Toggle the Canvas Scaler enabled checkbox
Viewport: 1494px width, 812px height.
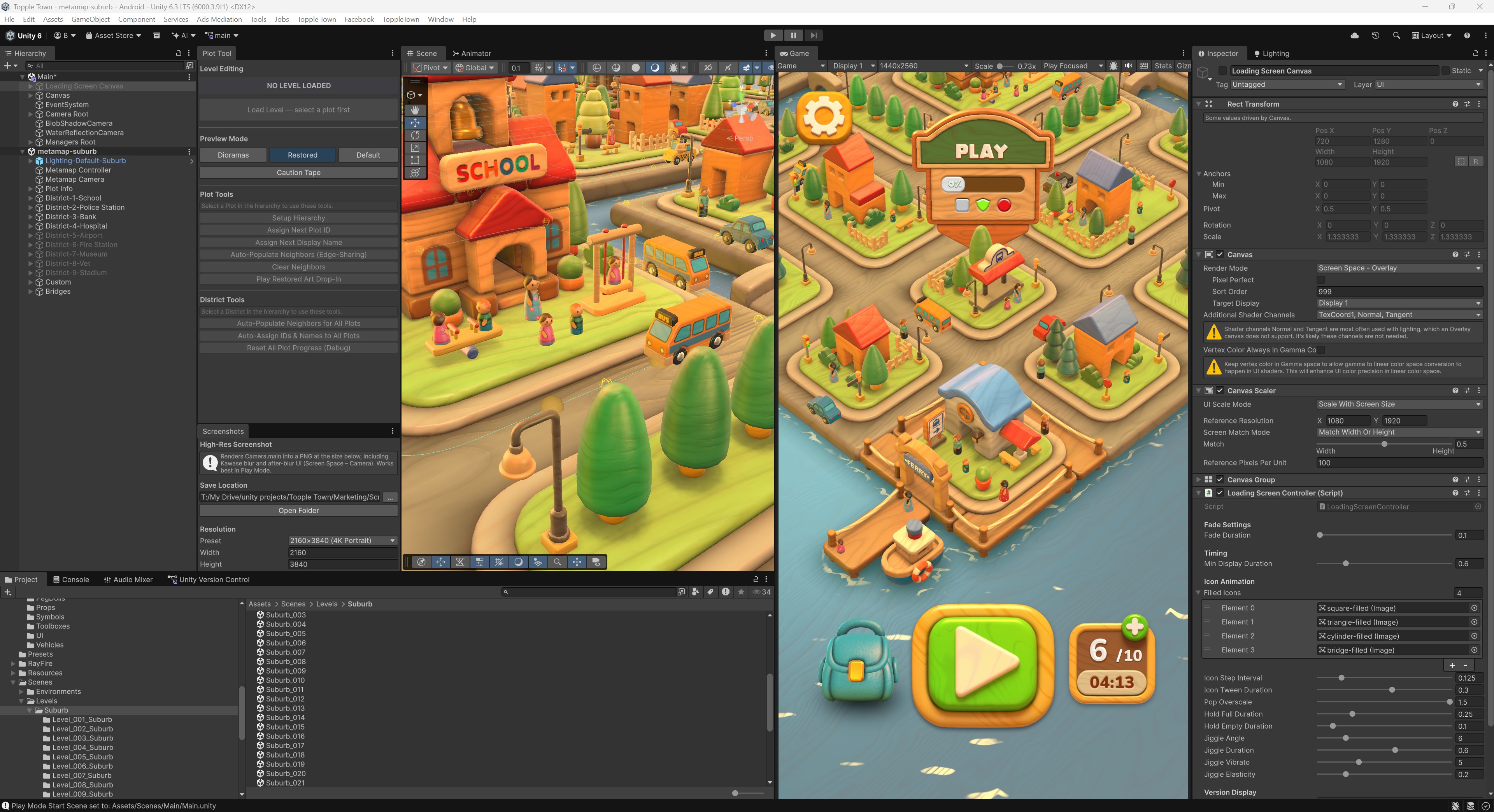[x=1220, y=391]
